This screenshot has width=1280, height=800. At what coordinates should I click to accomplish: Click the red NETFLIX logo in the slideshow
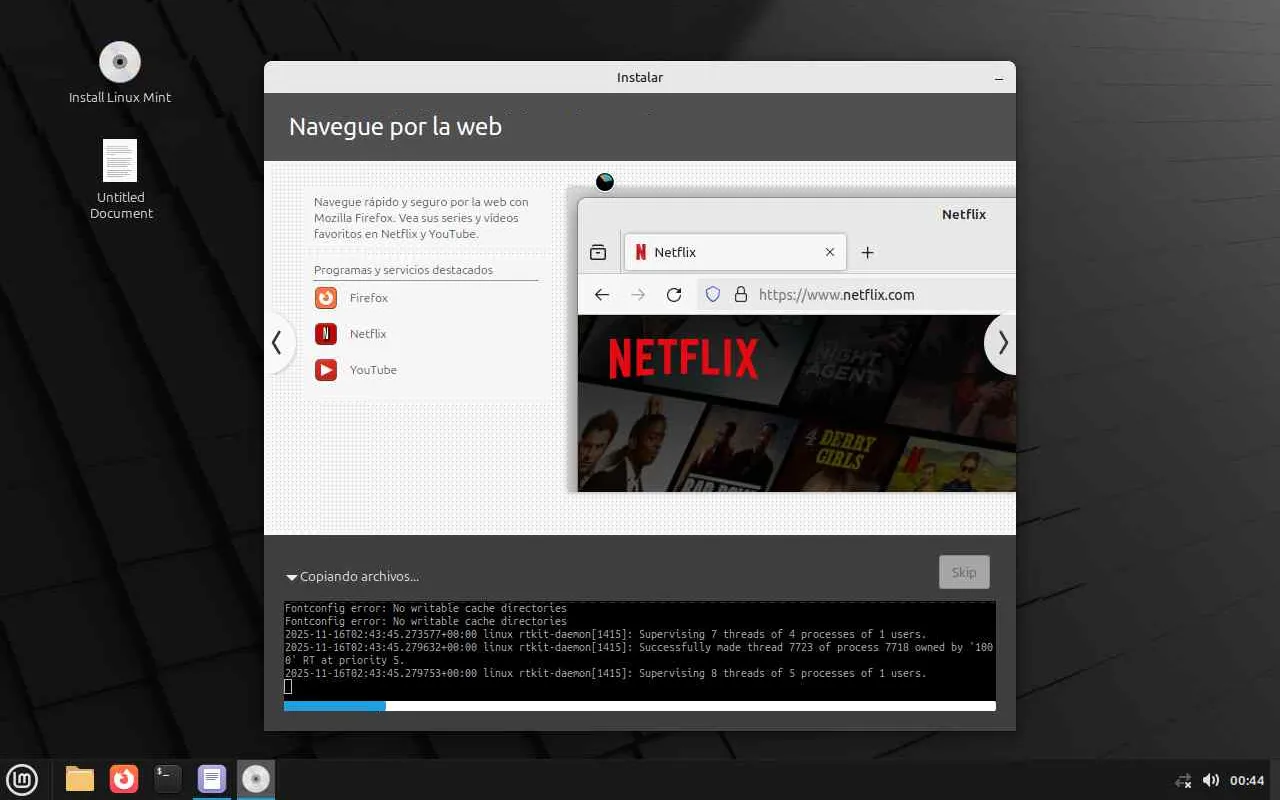click(684, 358)
